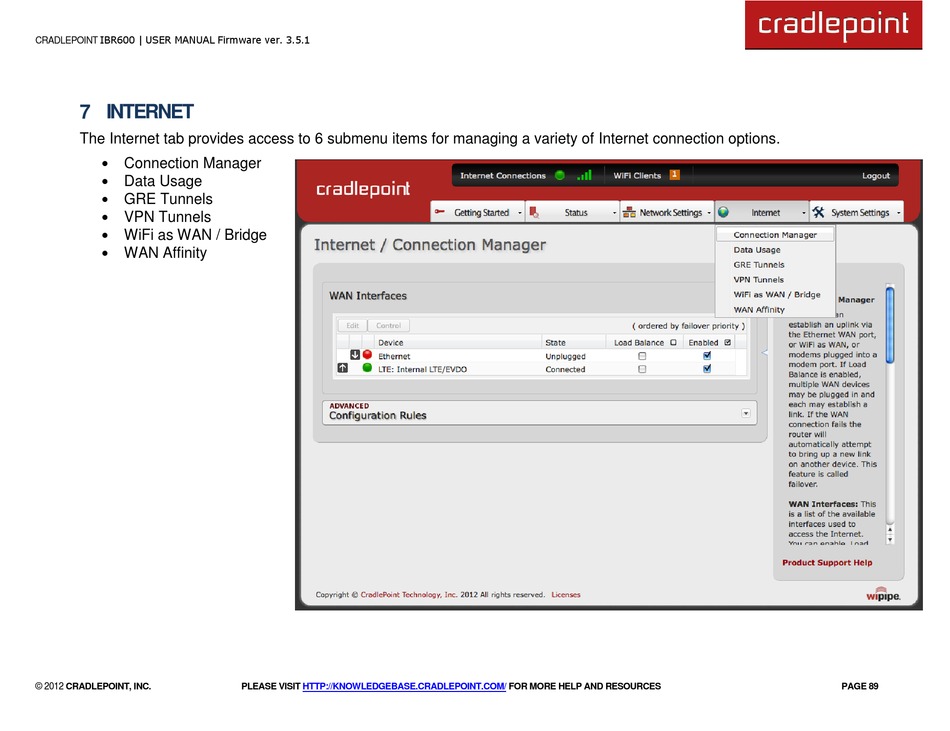
Task: Toggle Load Balance checkbox for Ethernet
Action: [x=642, y=356]
